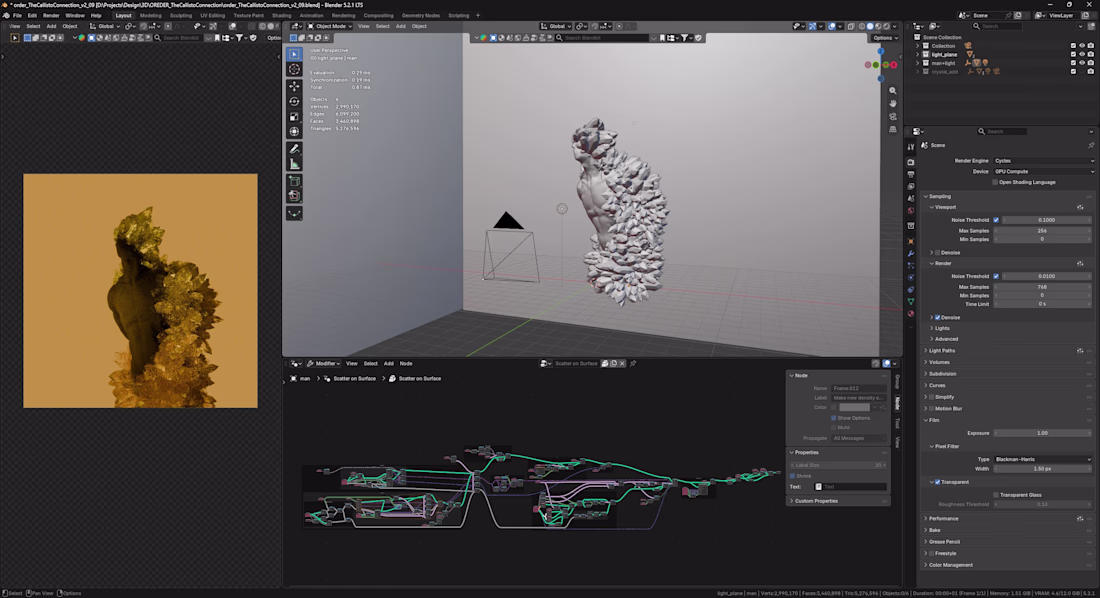
Task: Switch perspective/orthographic grid gizmo
Action: click(x=892, y=129)
